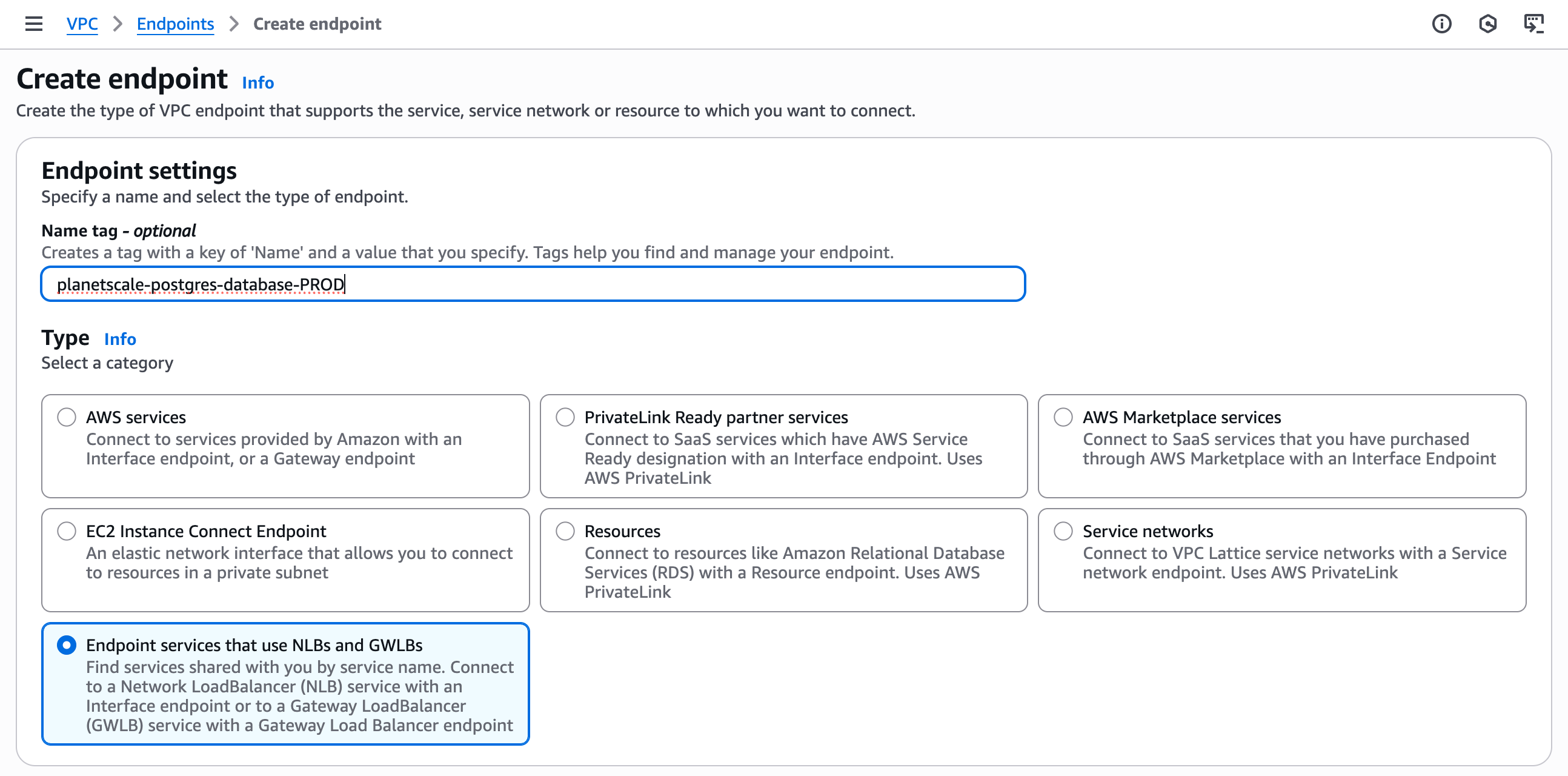1568x776 pixels.
Task: Click the highlighted NLBs and GWLBs card
Action: click(285, 685)
